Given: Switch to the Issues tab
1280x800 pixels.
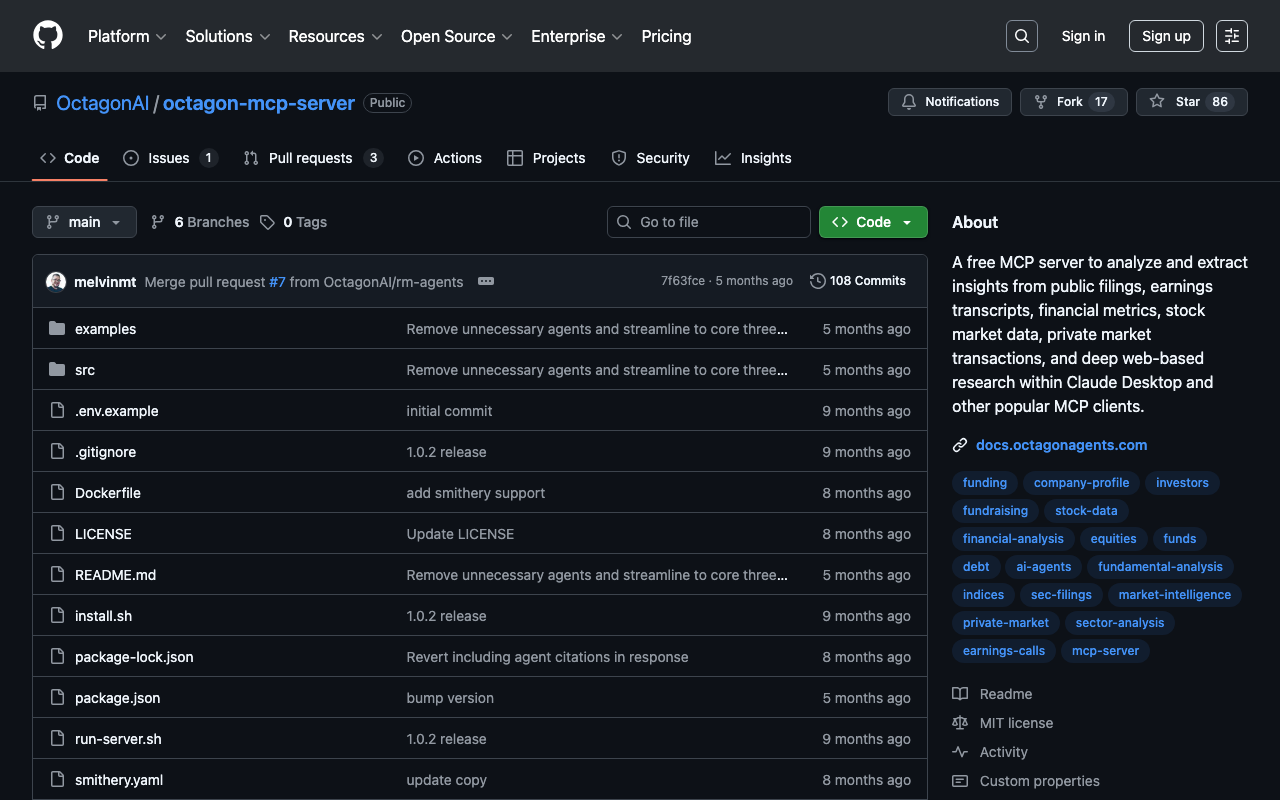Looking at the screenshot, I should tap(169, 158).
